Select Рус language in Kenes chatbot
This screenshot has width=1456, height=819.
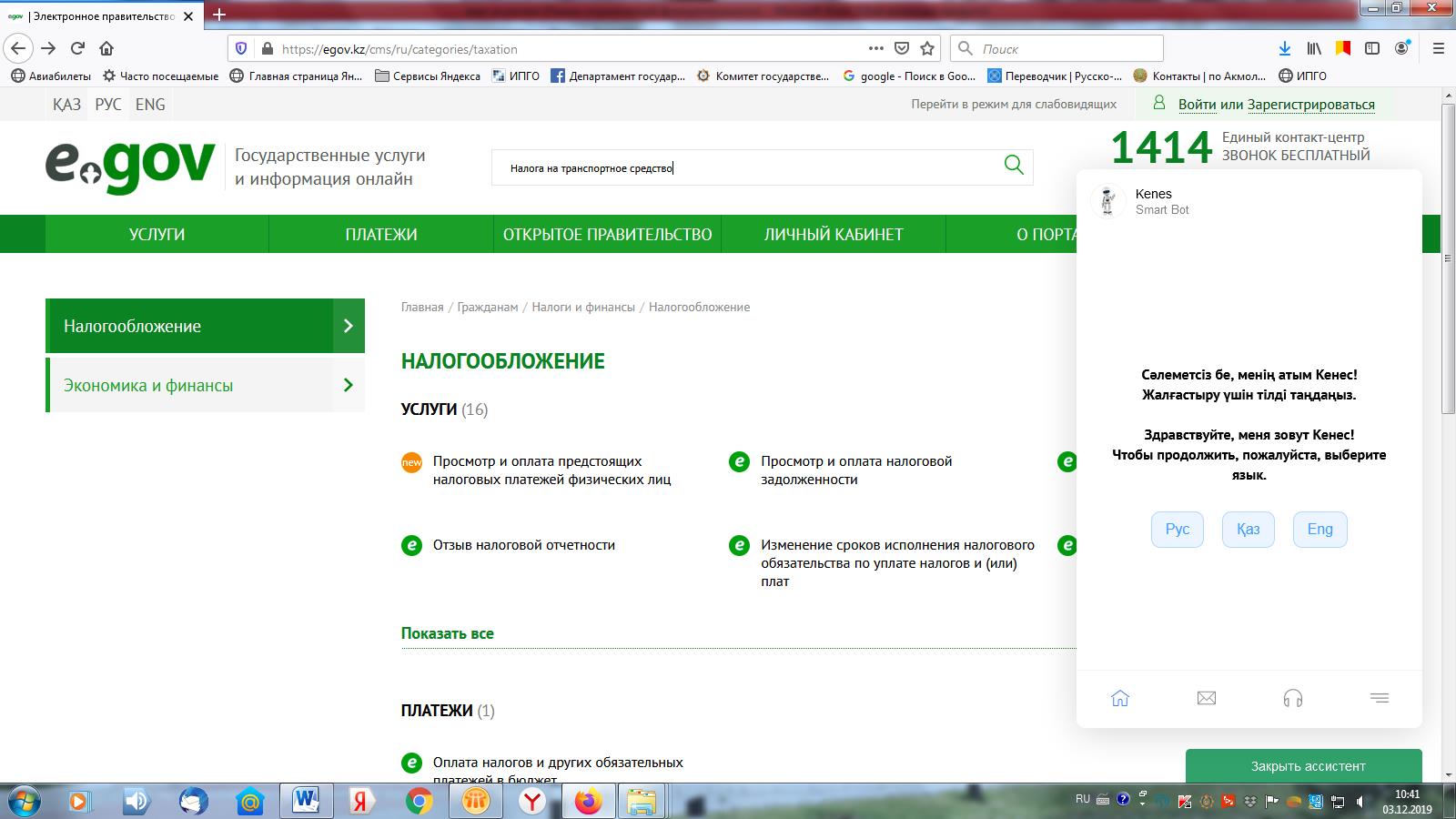click(1177, 530)
